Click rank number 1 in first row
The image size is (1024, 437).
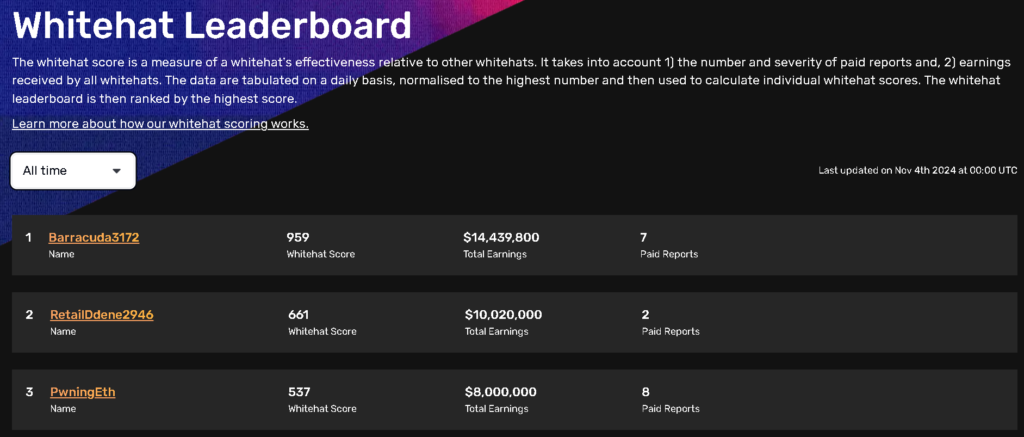[x=29, y=238]
